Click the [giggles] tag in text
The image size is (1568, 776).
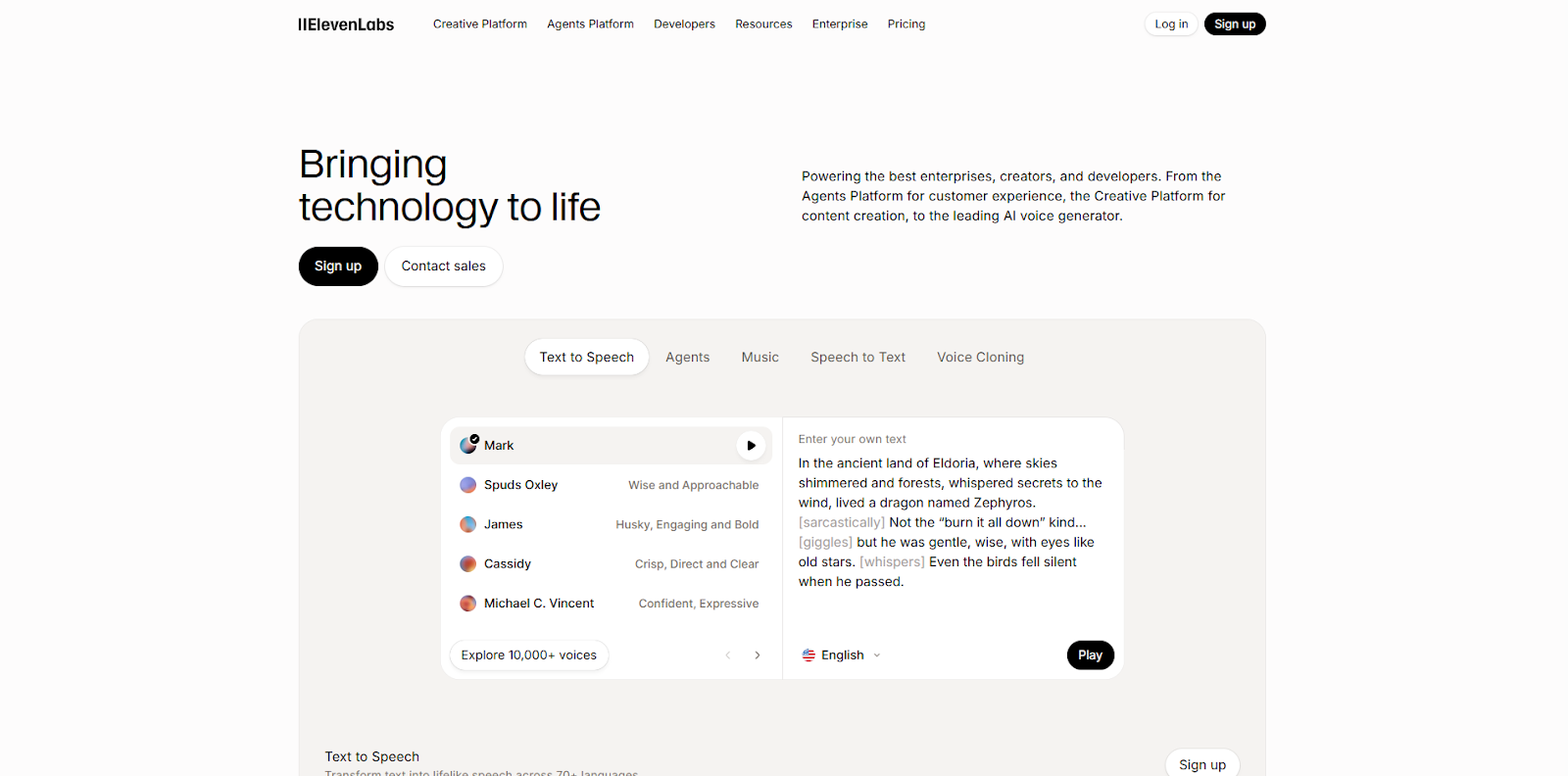pyautogui.click(x=825, y=542)
